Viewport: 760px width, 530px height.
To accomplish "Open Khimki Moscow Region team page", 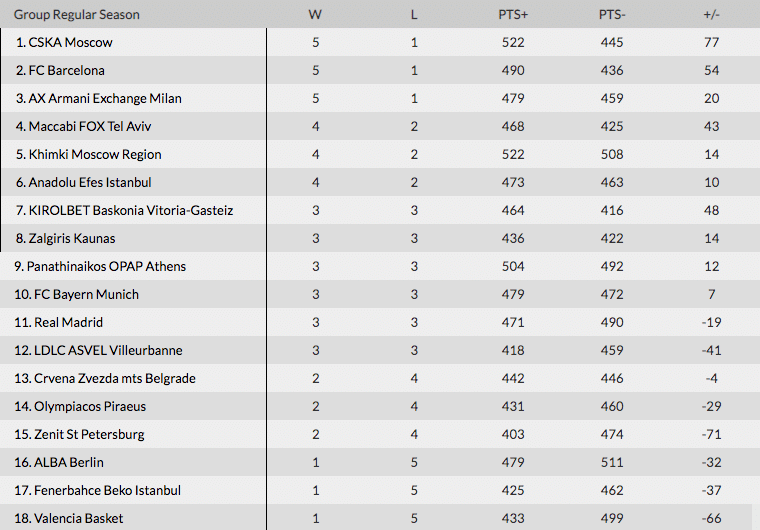I will click(95, 154).
